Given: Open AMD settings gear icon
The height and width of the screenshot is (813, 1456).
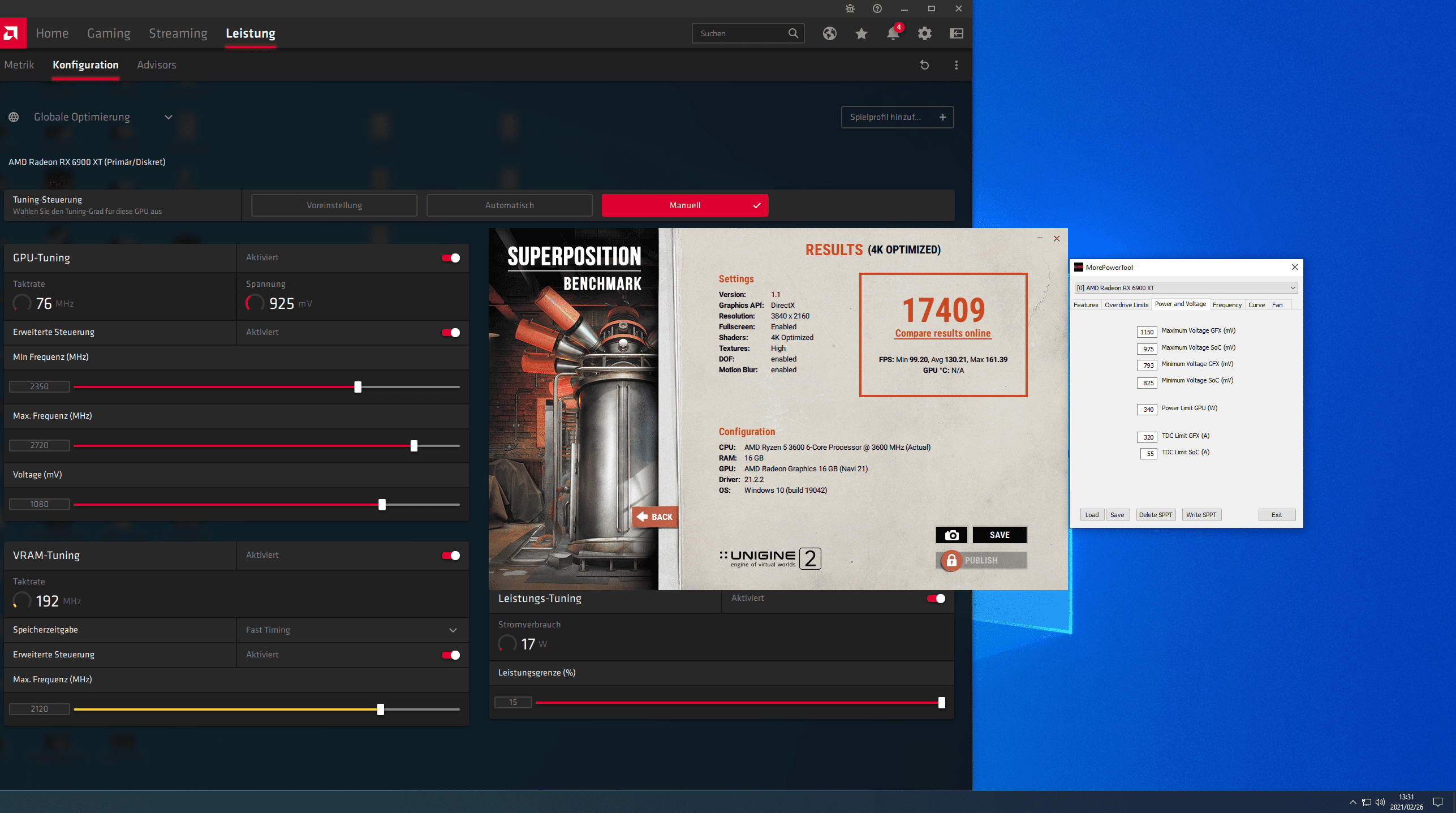Looking at the screenshot, I should click(924, 33).
